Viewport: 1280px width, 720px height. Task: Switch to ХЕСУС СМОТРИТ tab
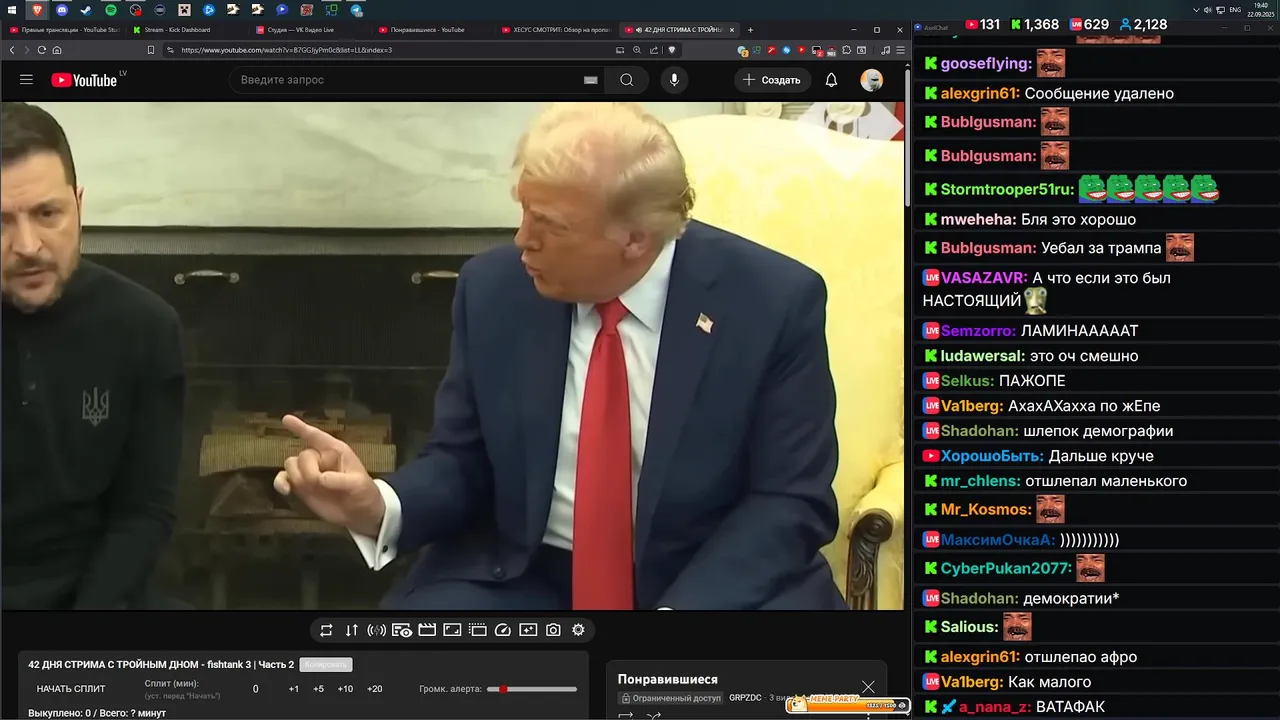click(x=555, y=30)
